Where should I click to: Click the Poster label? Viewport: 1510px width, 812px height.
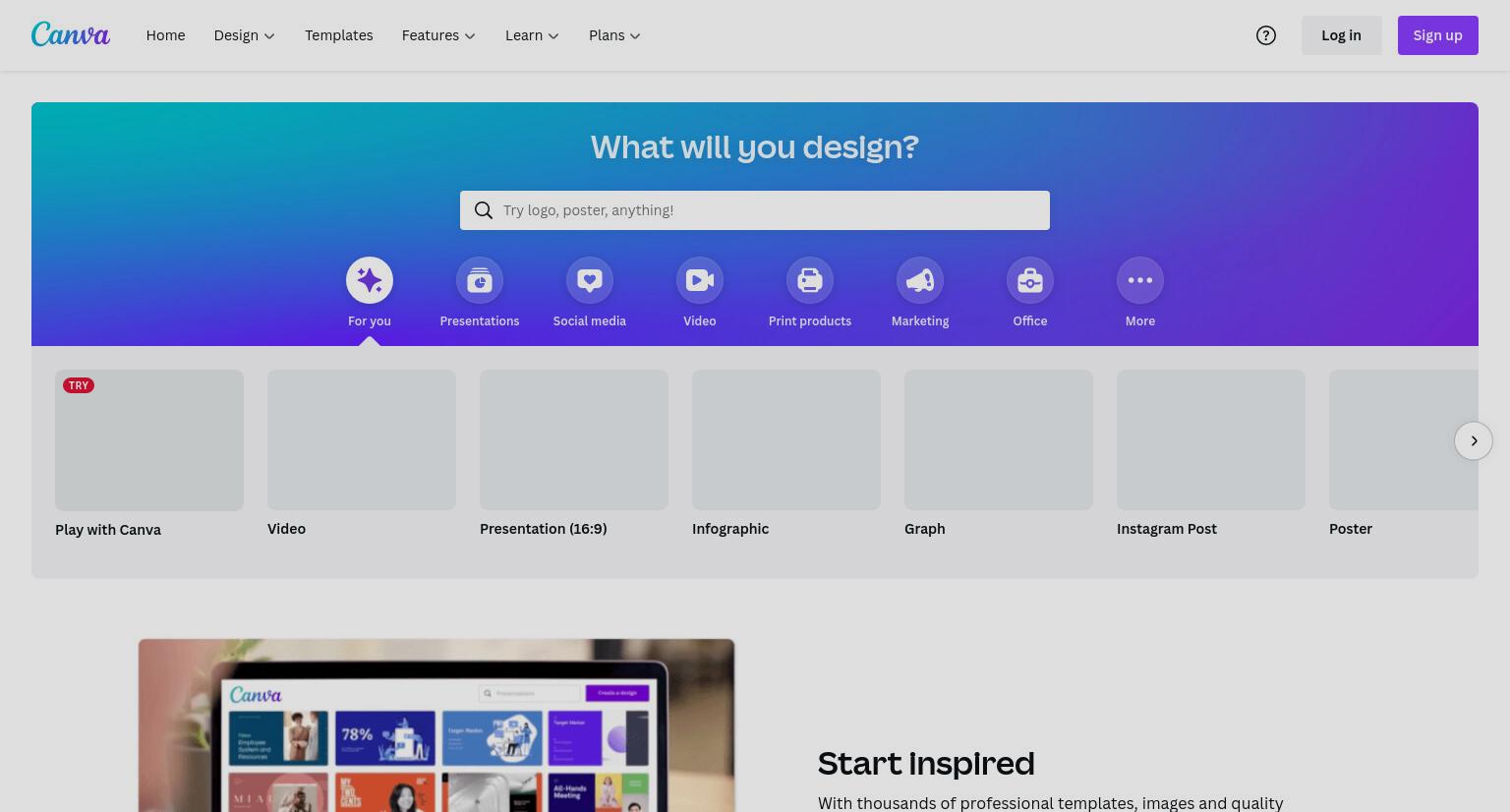(x=1351, y=529)
